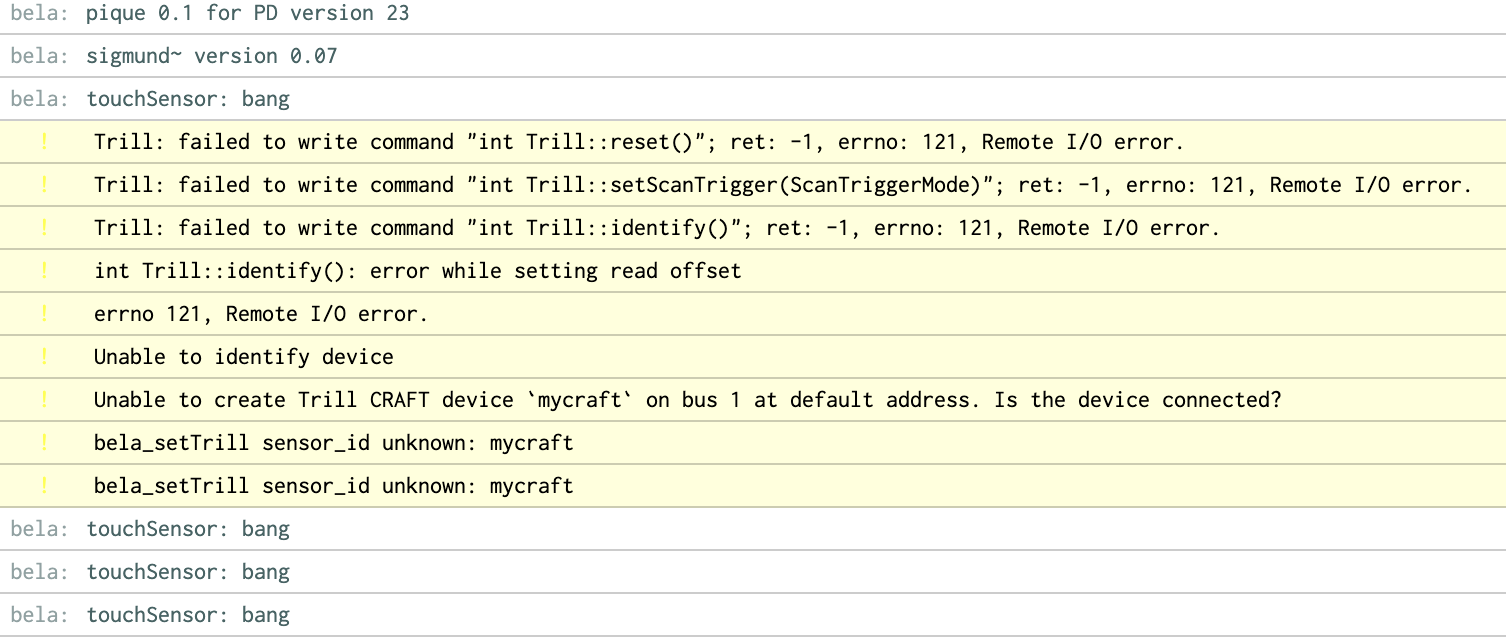This screenshot has width=1506, height=638.
Task: Click the warning icon beside Trill::reset() error
Action: pos(44,142)
